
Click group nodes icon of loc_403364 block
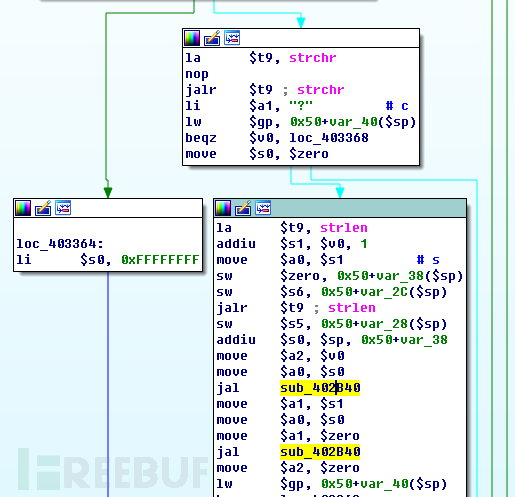[x=63, y=208]
